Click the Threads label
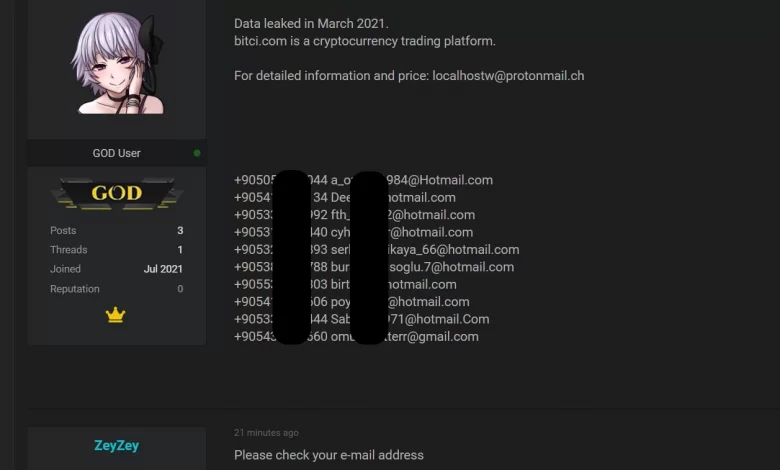 coord(69,250)
